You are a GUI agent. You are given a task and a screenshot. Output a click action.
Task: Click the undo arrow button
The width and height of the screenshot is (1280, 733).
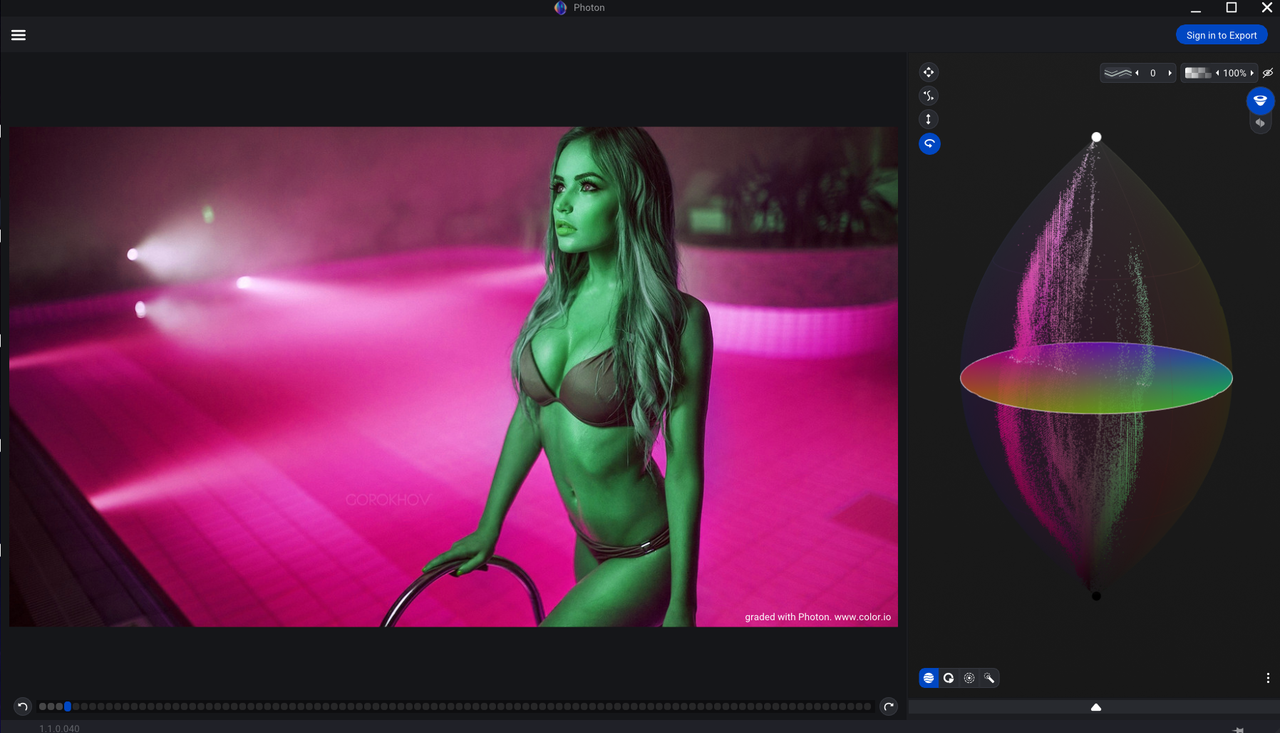click(x=23, y=707)
